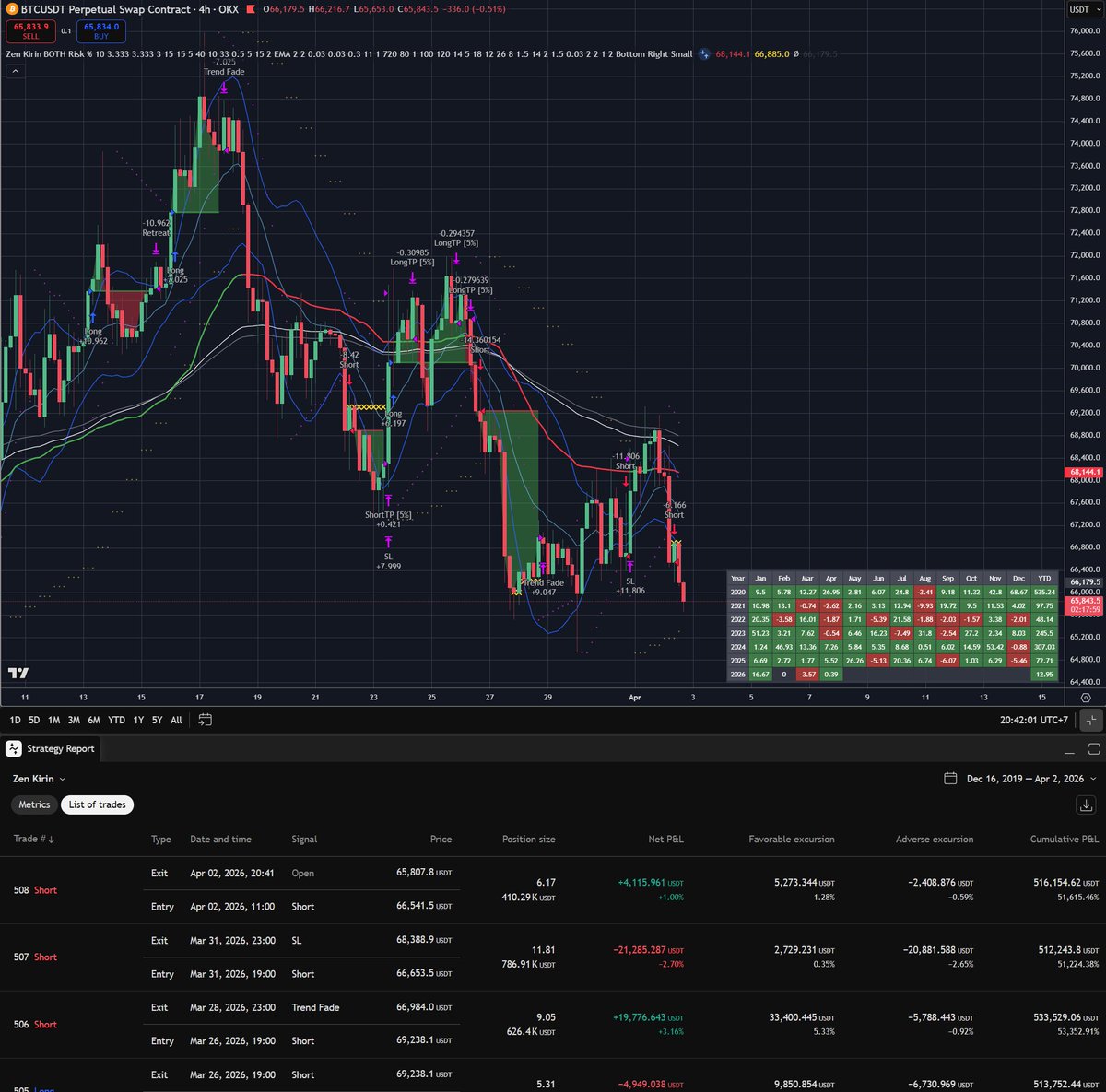Set time range to YTD
The width and height of the screenshot is (1106, 1092).
pyautogui.click(x=116, y=720)
